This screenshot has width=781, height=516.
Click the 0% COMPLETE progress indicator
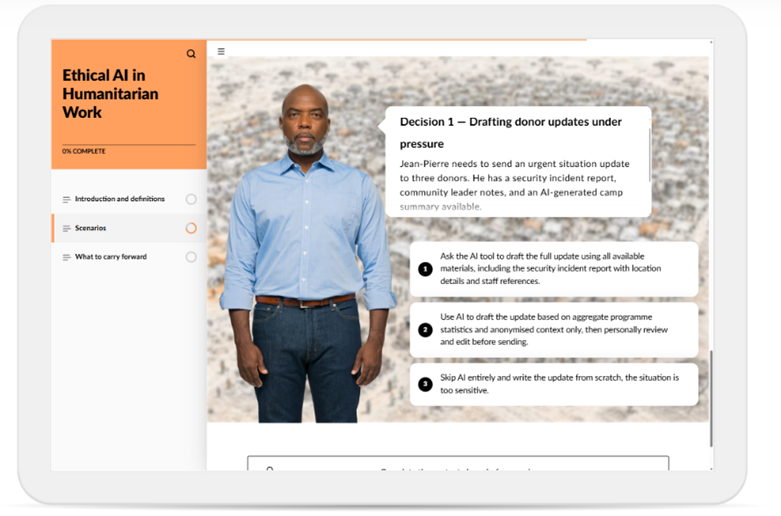coord(84,151)
